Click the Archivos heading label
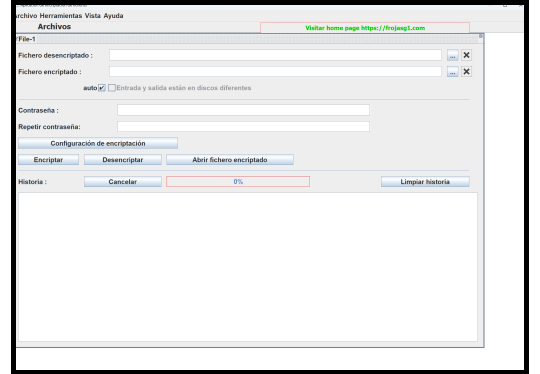This screenshot has width=540, height=374. (54, 27)
